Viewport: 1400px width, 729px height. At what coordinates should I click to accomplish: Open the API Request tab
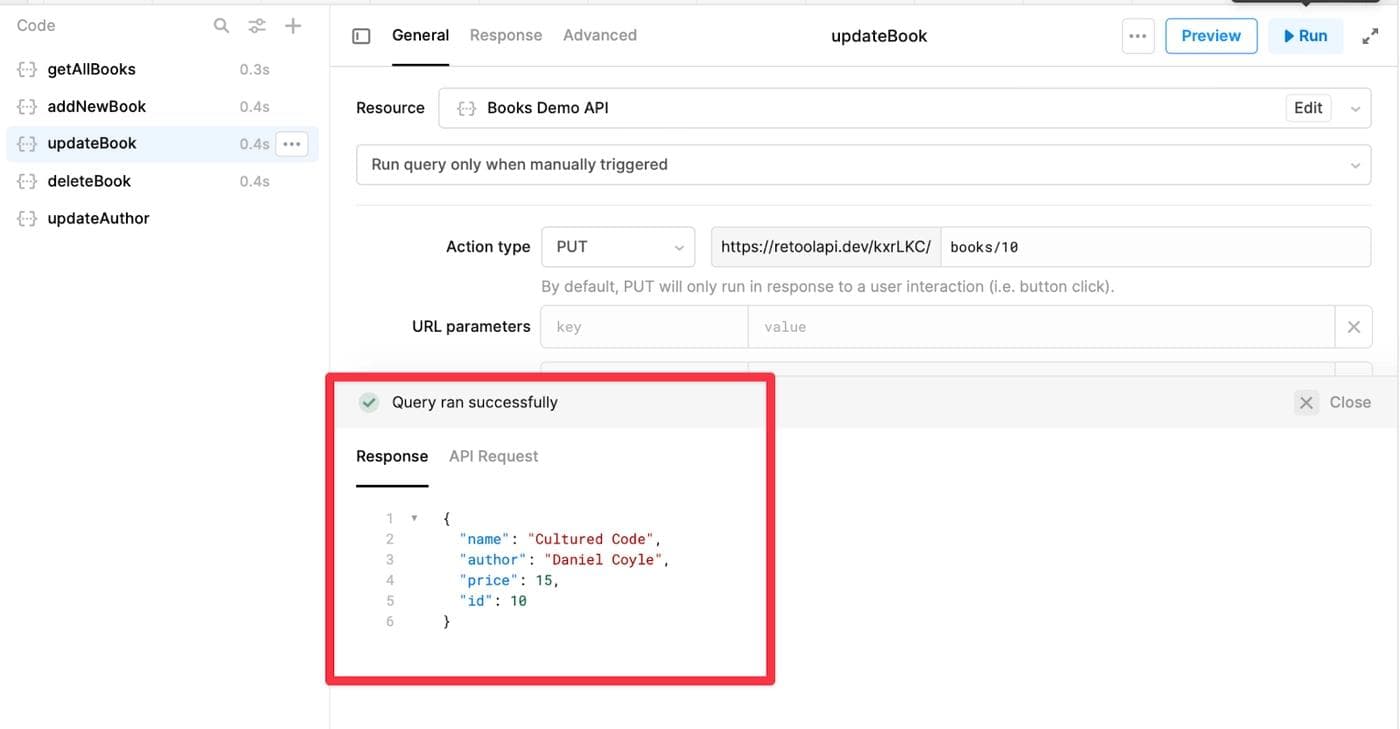click(x=493, y=455)
